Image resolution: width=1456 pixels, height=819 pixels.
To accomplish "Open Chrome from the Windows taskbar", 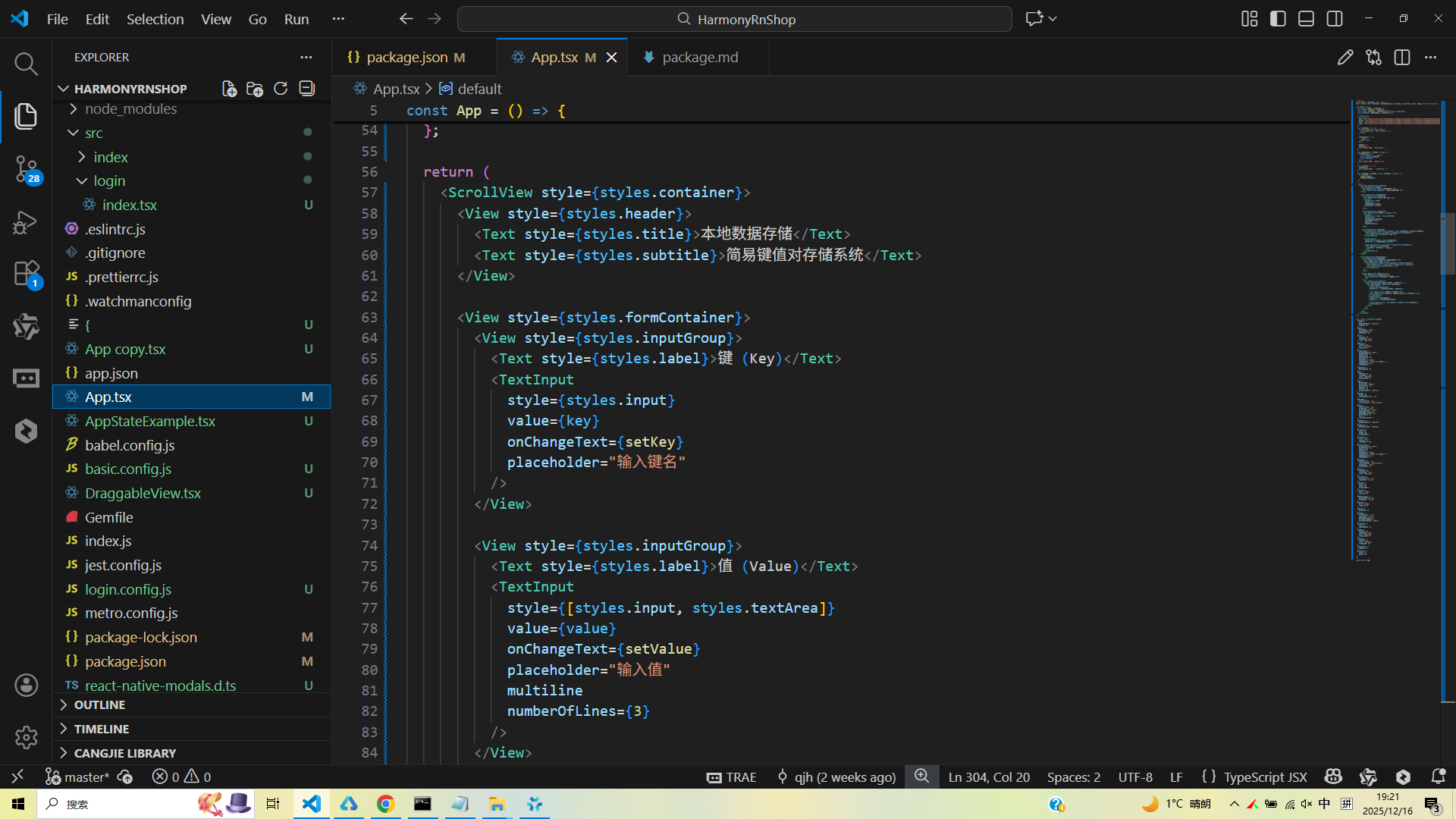I will [x=385, y=804].
